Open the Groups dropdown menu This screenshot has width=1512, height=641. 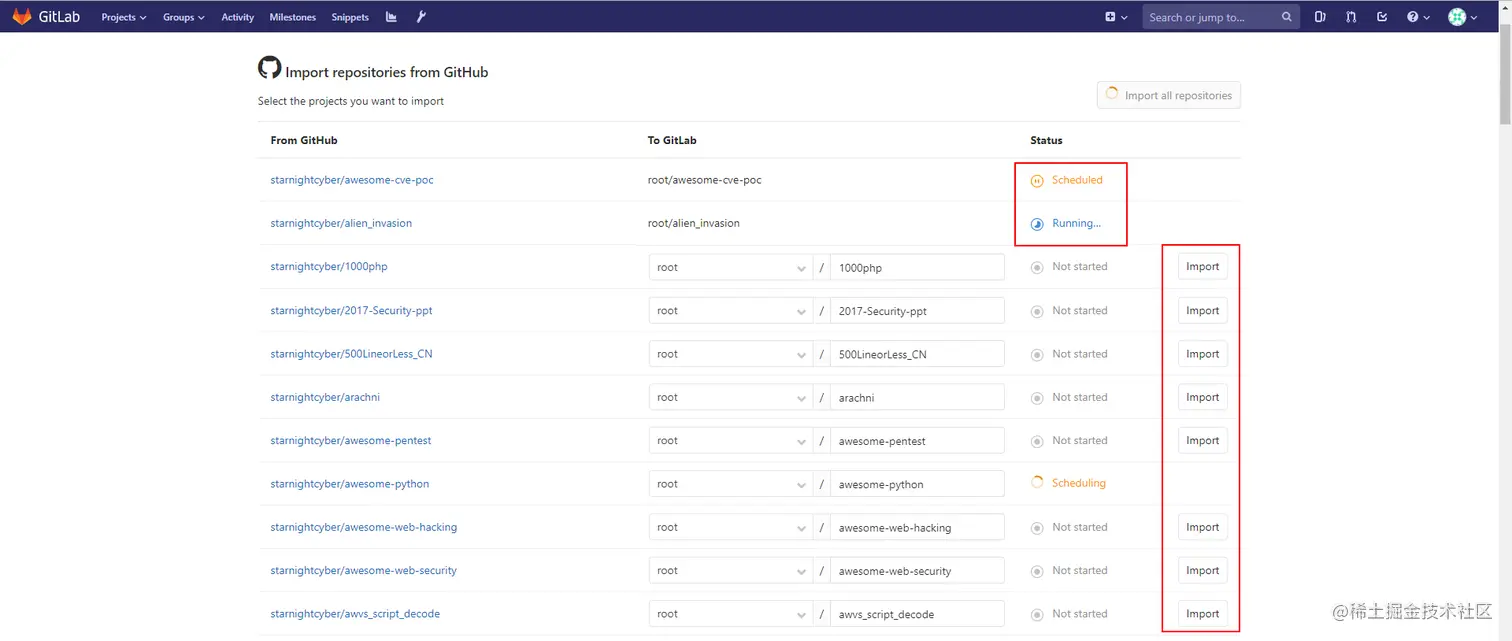coord(184,17)
